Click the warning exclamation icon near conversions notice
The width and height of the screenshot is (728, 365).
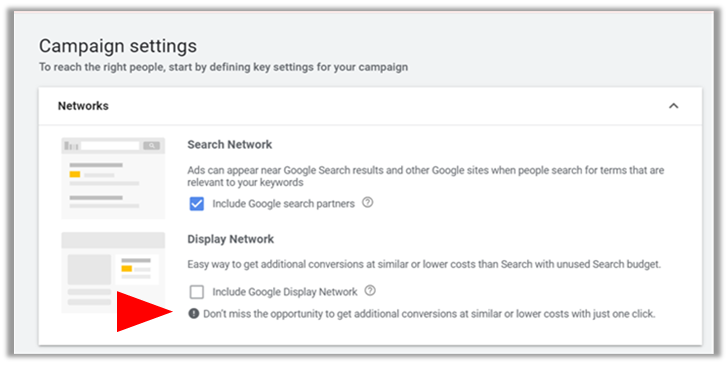click(194, 313)
